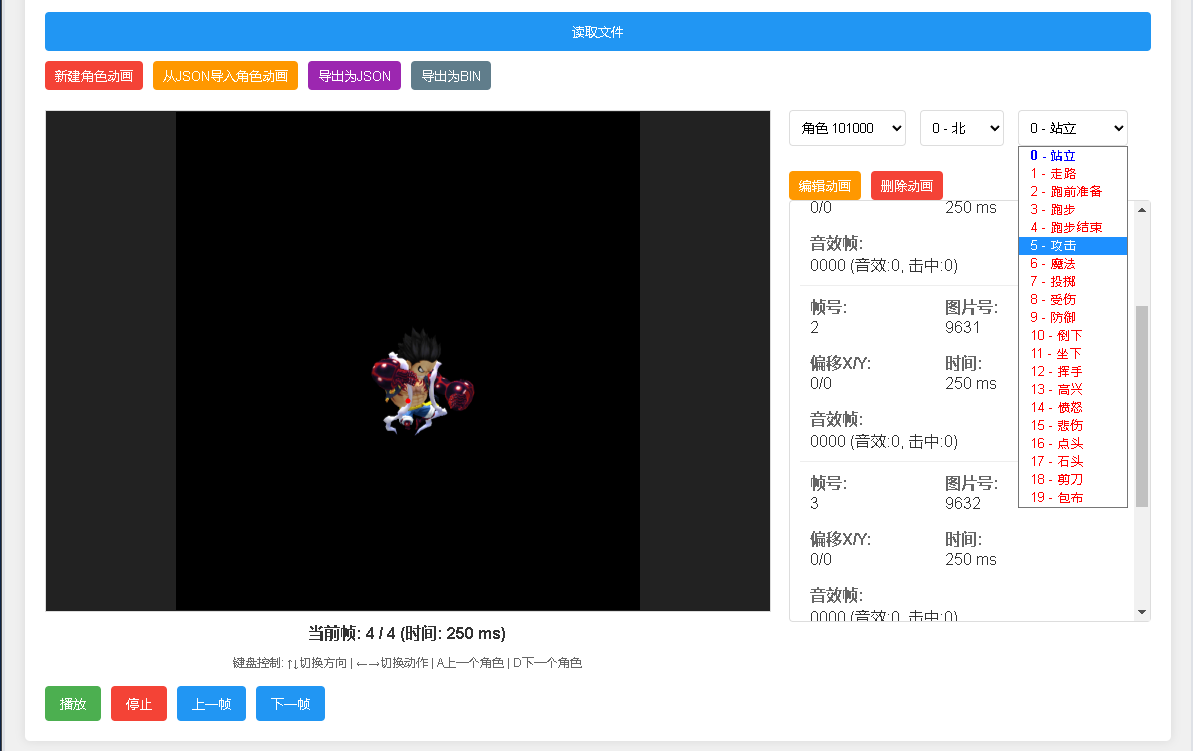This screenshot has width=1193, height=751.
Task: Choose option 12 - 挥手
Action: [x=1073, y=371]
